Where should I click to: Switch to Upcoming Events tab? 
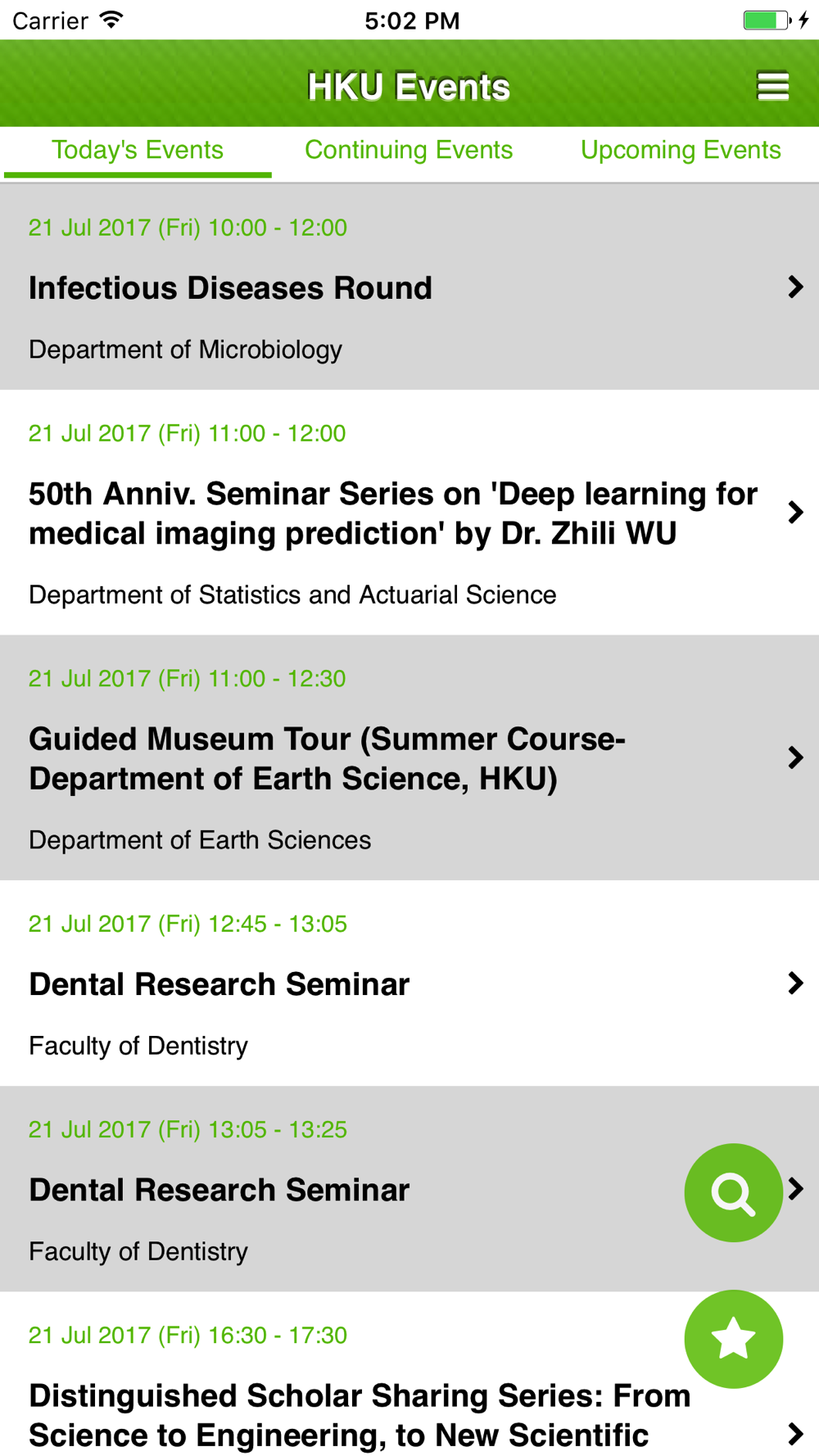(681, 151)
